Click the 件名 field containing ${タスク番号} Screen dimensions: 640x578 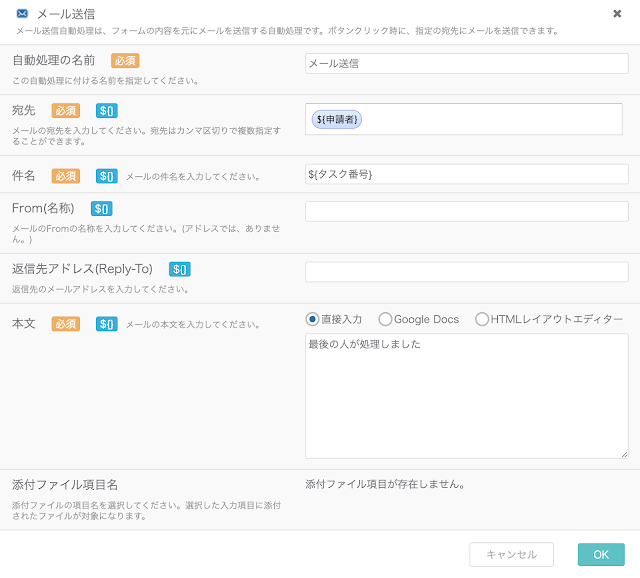click(466, 174)
